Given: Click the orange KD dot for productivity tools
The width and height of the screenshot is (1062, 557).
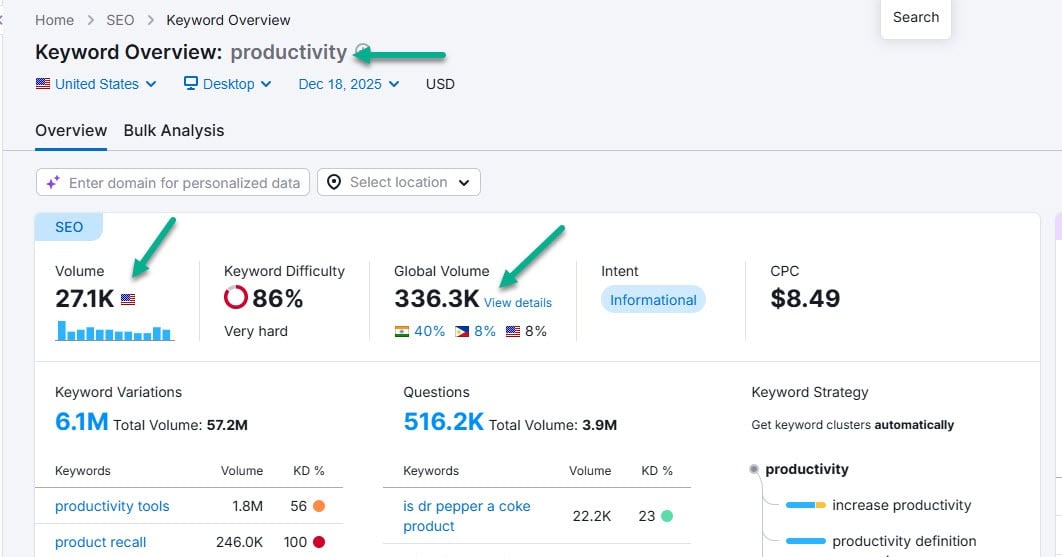Looking at the screenshot, I should pyautogui.click(x=319, y=506).
